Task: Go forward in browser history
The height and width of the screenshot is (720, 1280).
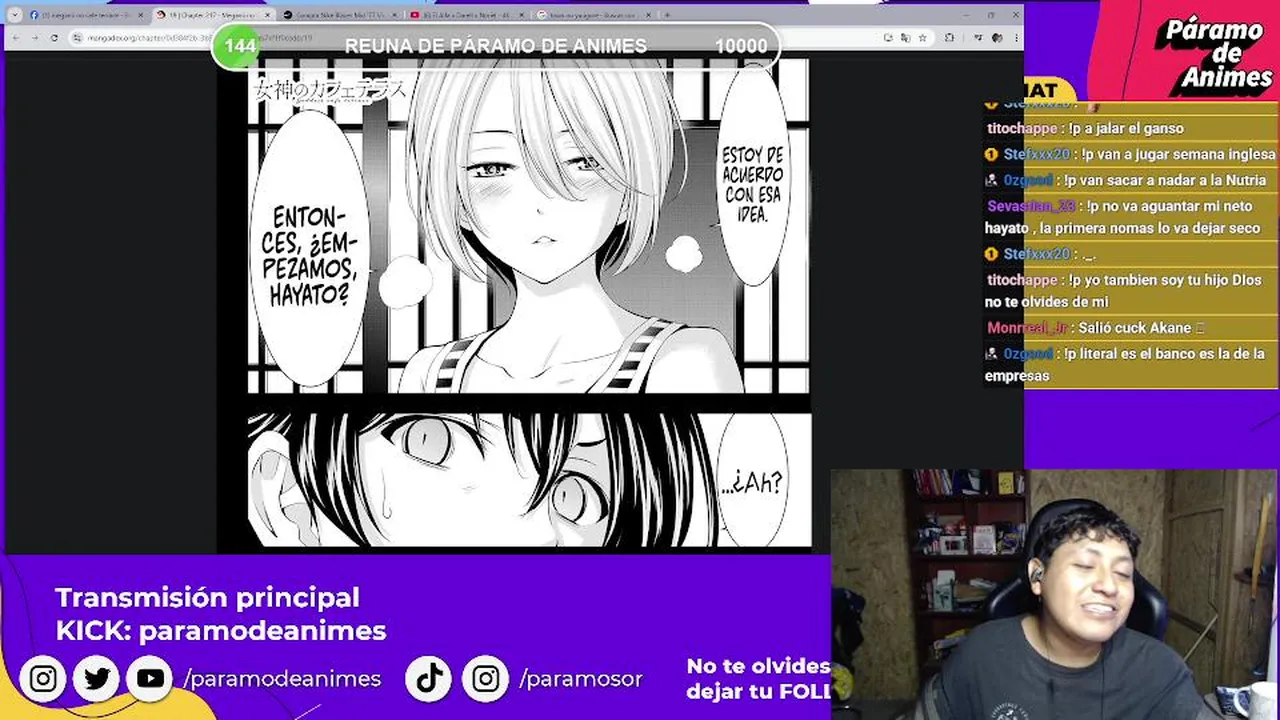Action: [x=34, y=38]
